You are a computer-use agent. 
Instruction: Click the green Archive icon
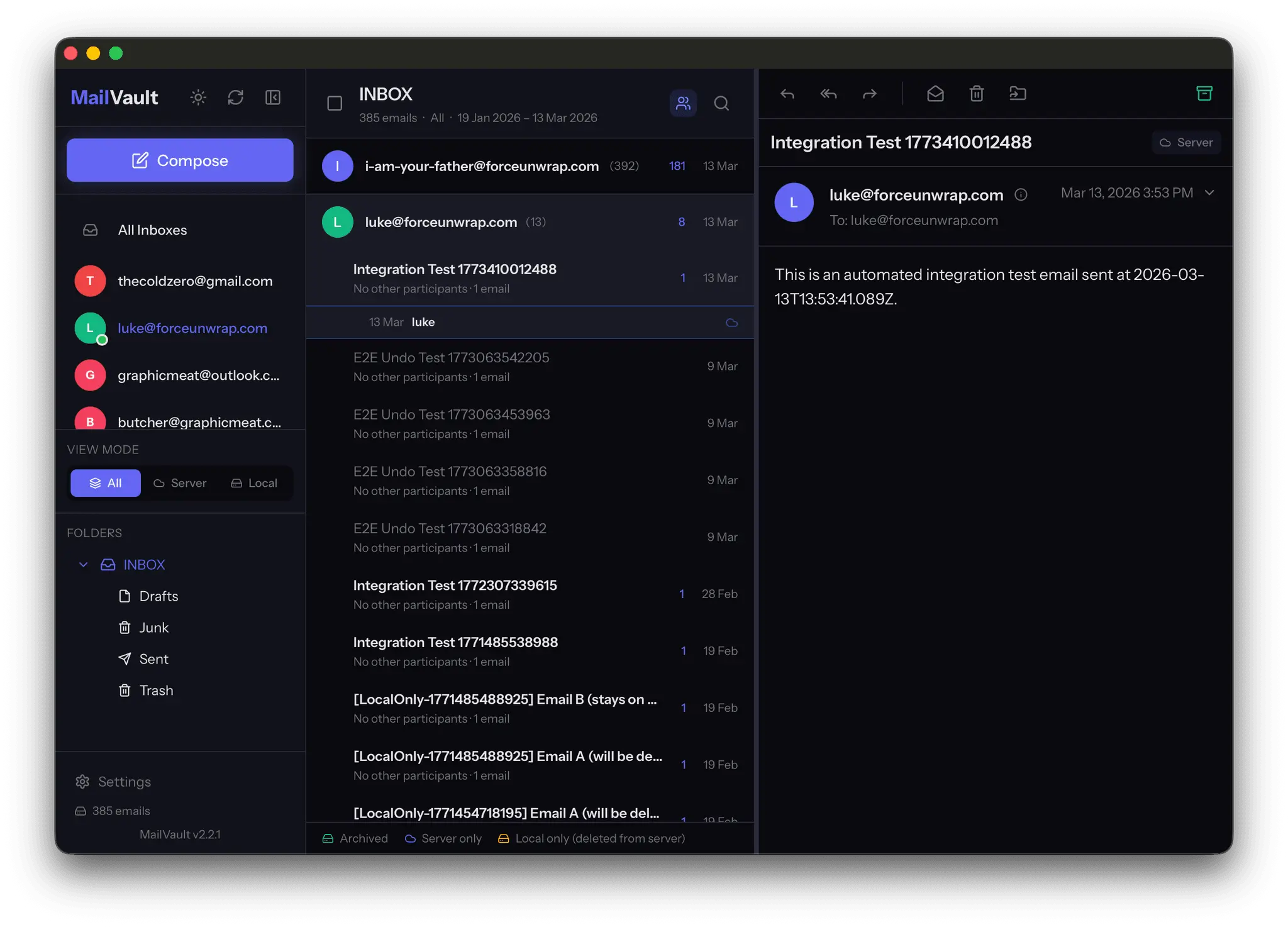tap(1204, 94)
